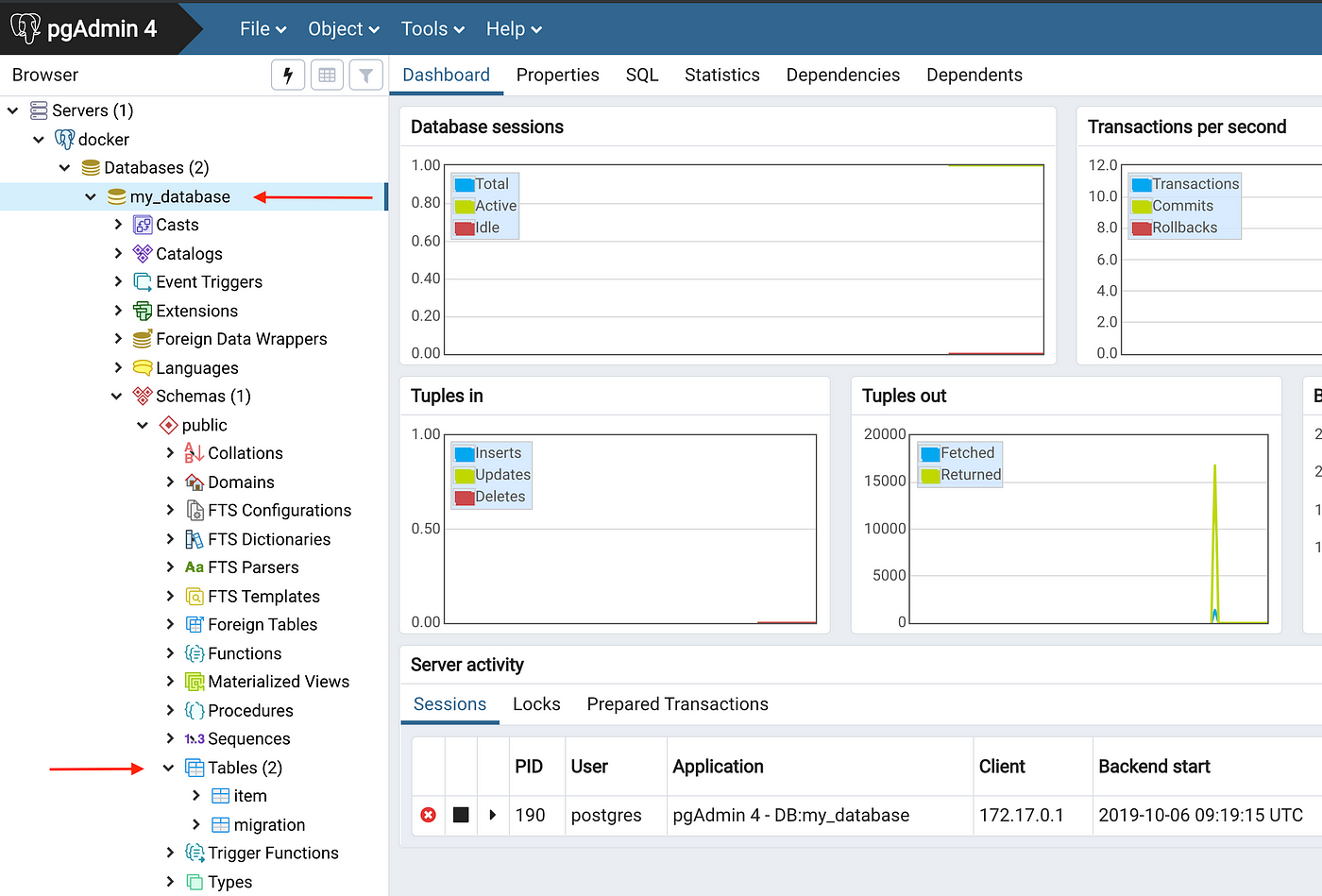Open the Tools menu

click(432, 29)
